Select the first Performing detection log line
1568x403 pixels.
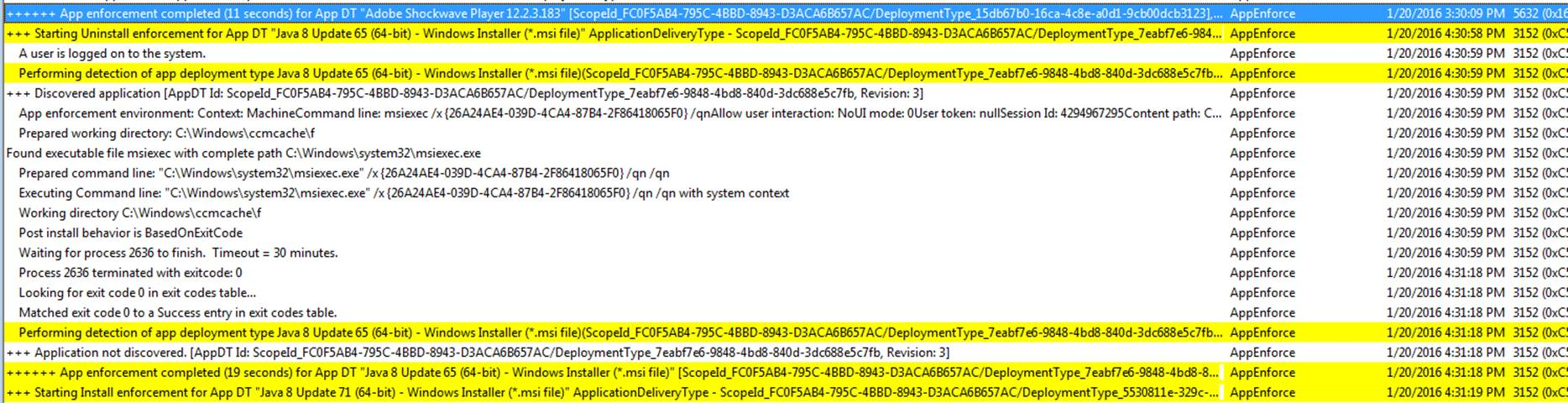click(x=784, y=74)
